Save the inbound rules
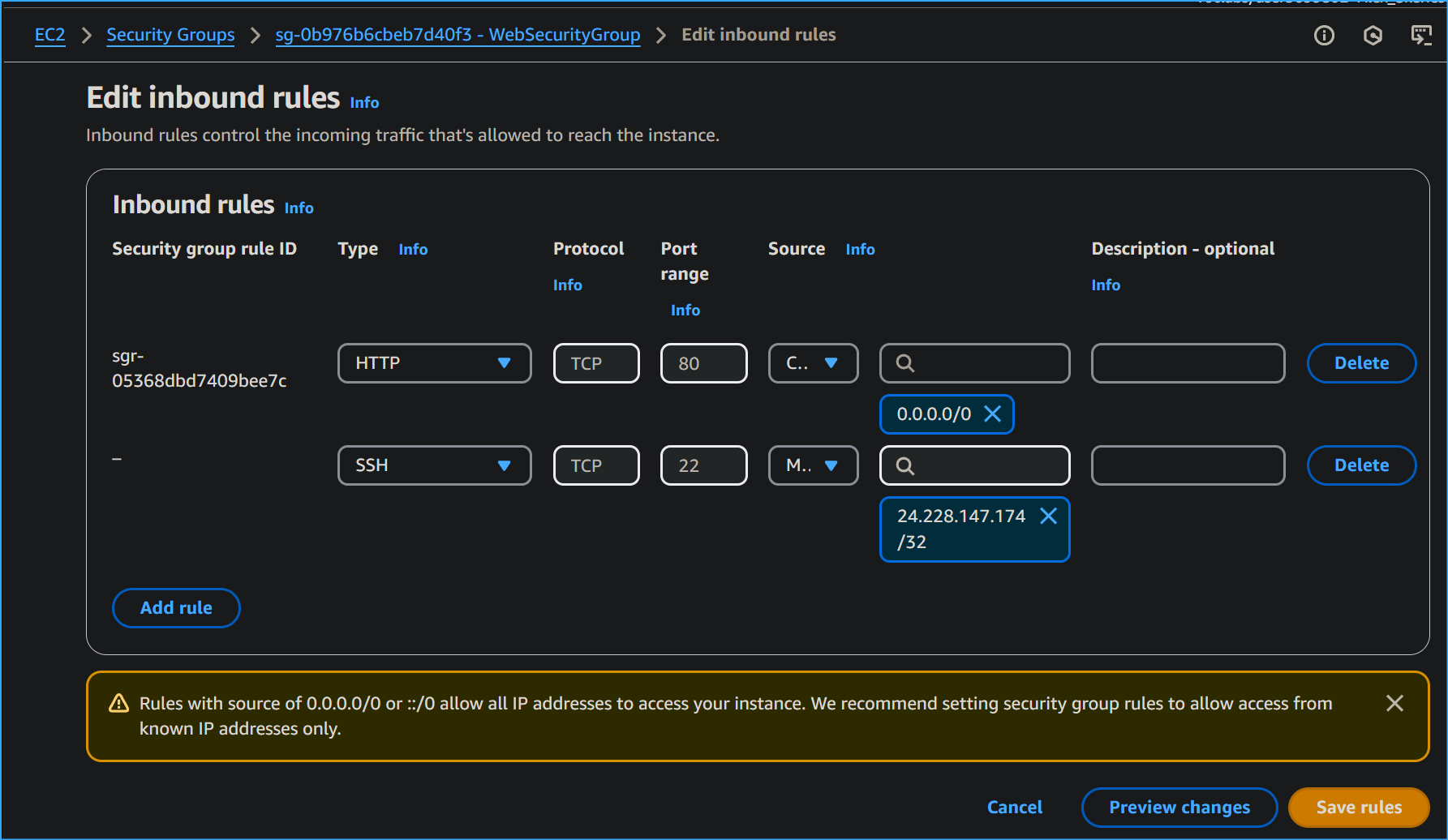1448x840 pixels. [1358, 807]
